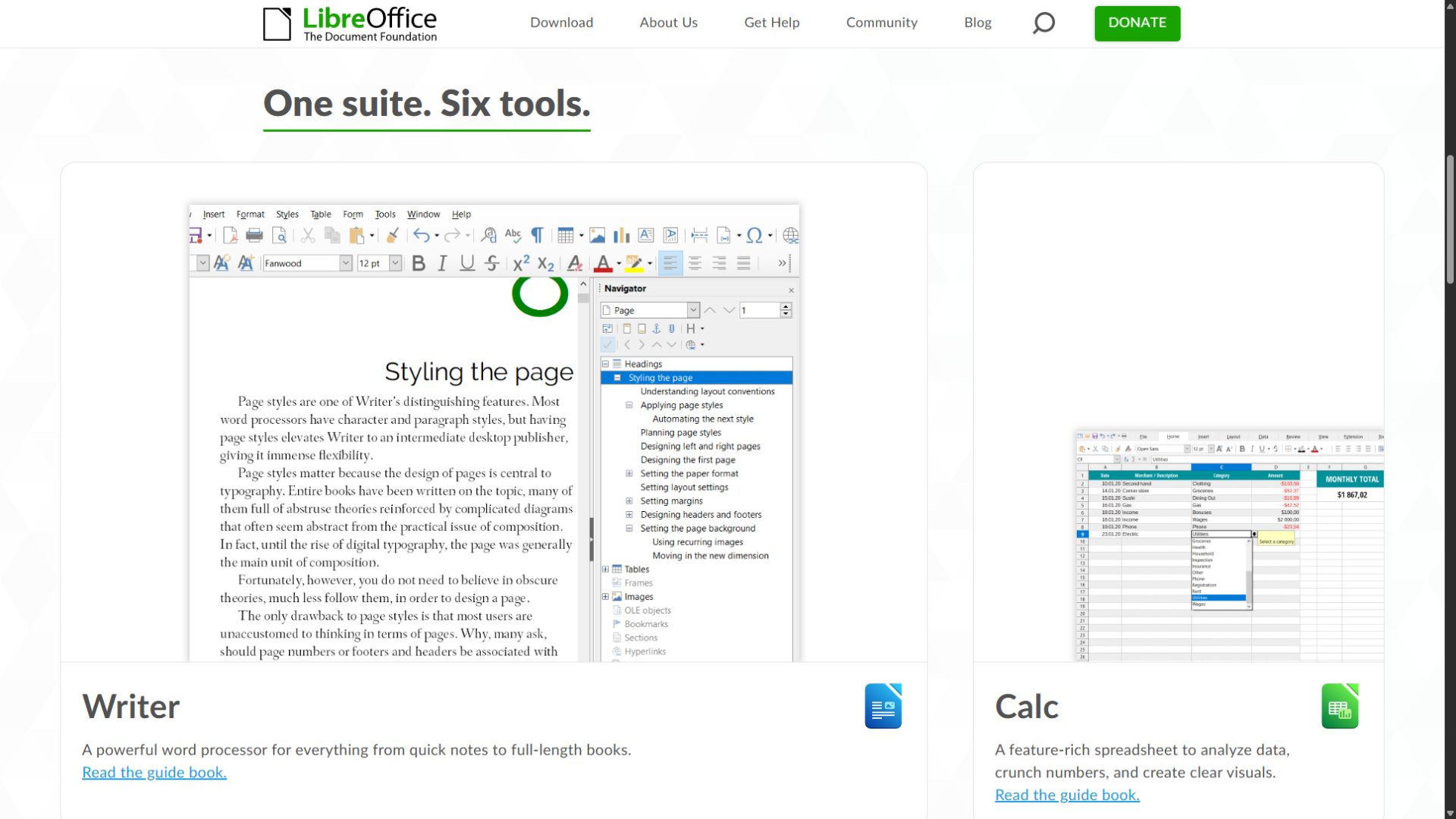Click the yellow Highlighting Color button

634,263
